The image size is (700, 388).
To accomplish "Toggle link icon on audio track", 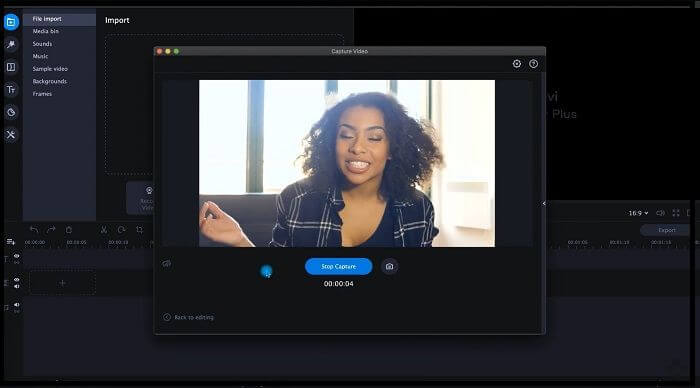I will [17, 311].
